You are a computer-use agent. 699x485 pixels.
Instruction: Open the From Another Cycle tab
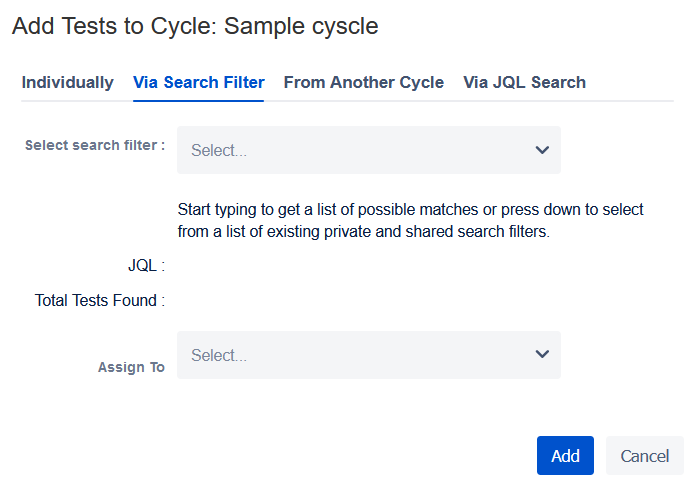[363, 83]
